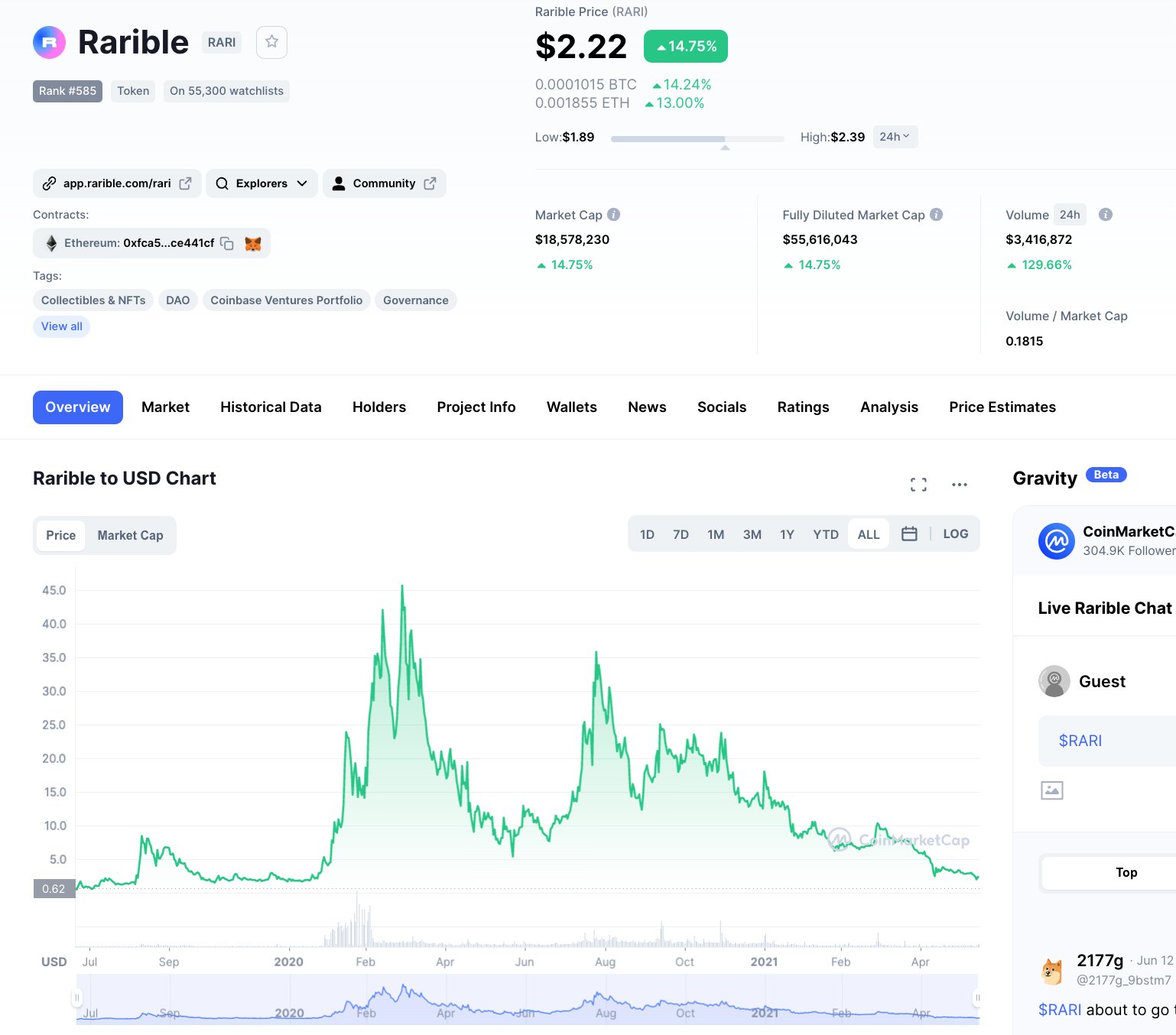Click View all tags

(x=62, y=326)
